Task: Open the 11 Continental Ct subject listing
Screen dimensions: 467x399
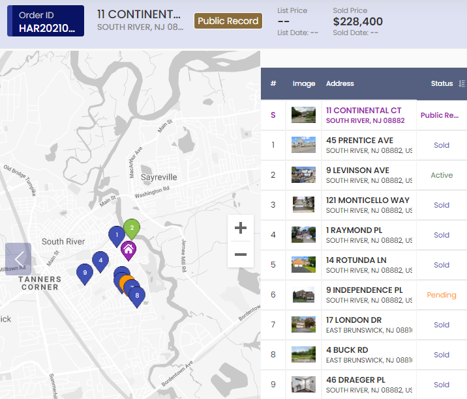Action: pyautogui.click(x=364, y=115)
